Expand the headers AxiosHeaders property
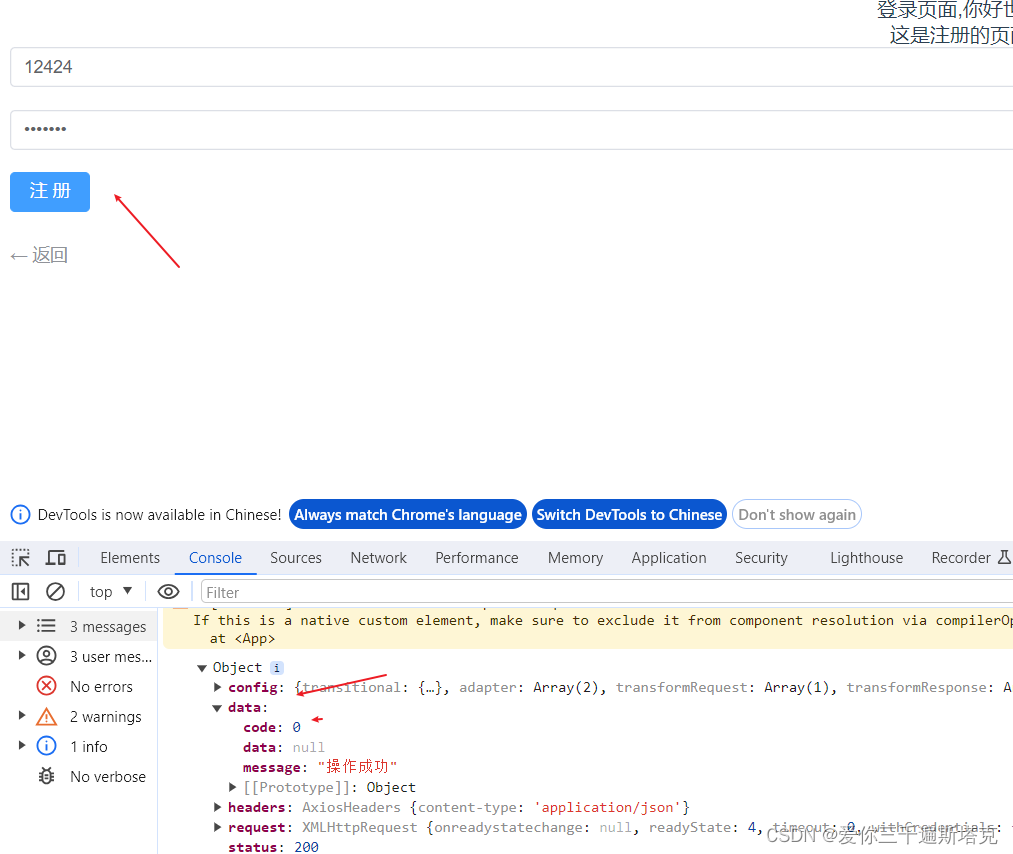 [217, 807]
